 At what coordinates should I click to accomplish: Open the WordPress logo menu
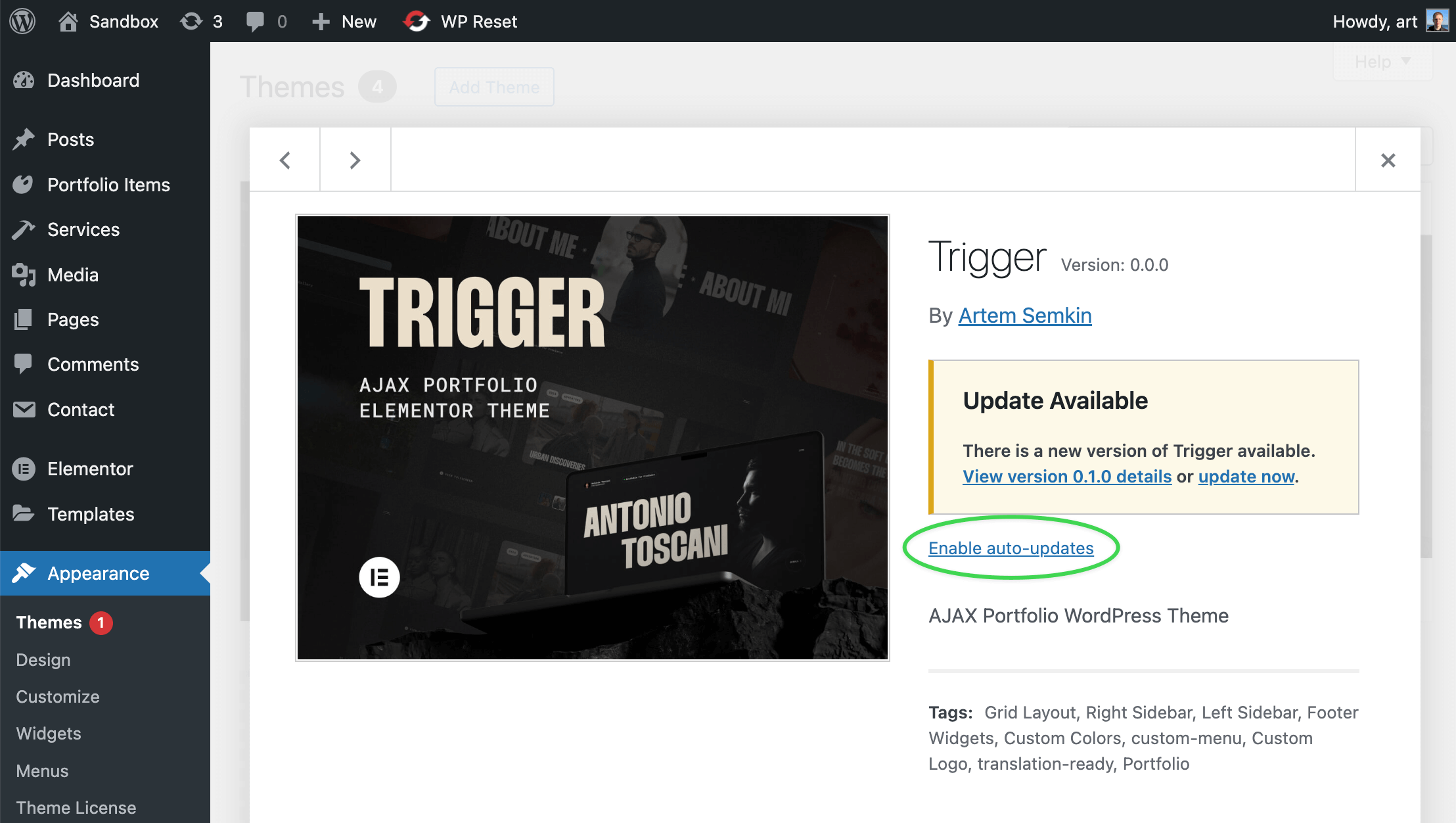[x=22, y=21]
